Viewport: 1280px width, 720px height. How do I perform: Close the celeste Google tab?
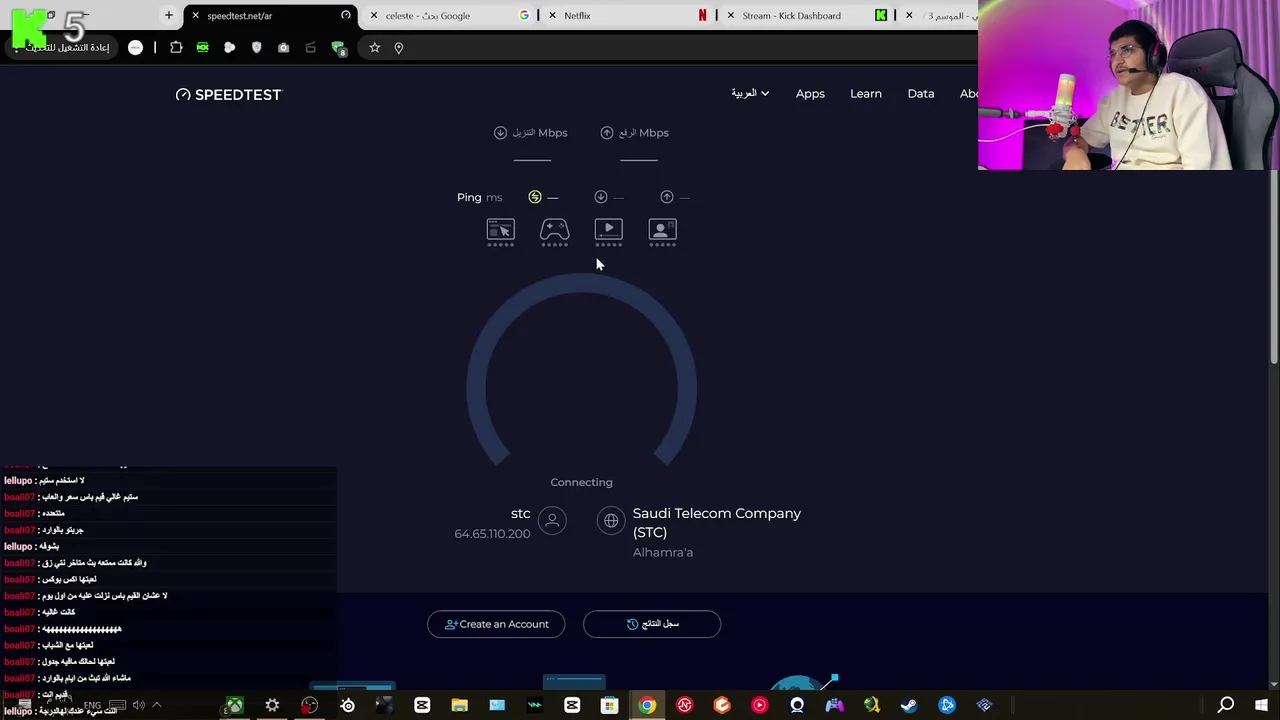click(374, 15)
